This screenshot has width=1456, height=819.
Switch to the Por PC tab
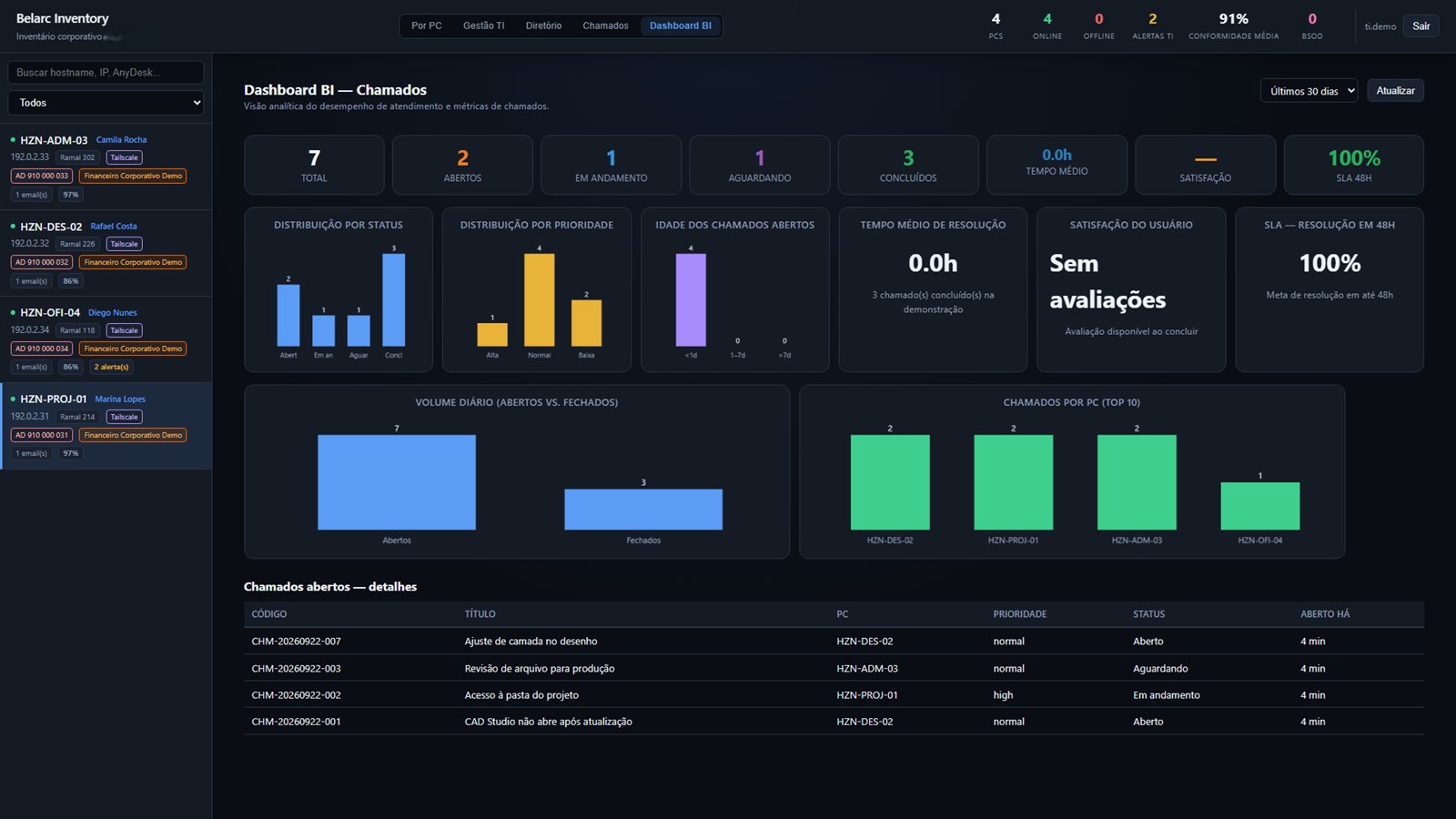[x=426, y=25]
